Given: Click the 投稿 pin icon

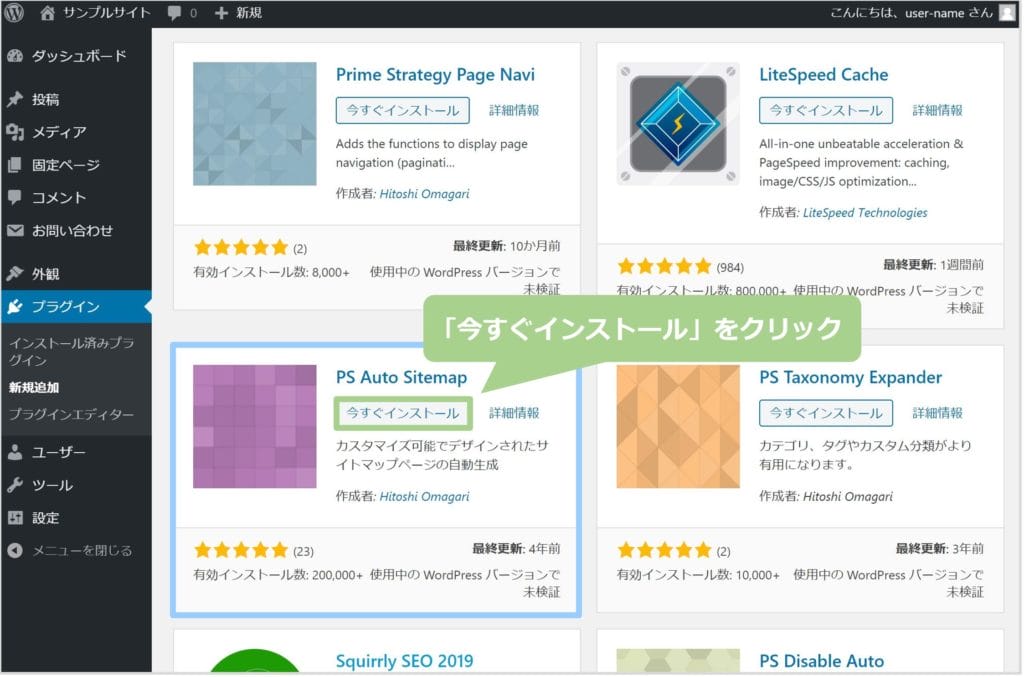Looking at the screenshot, I should coord(15,99).
